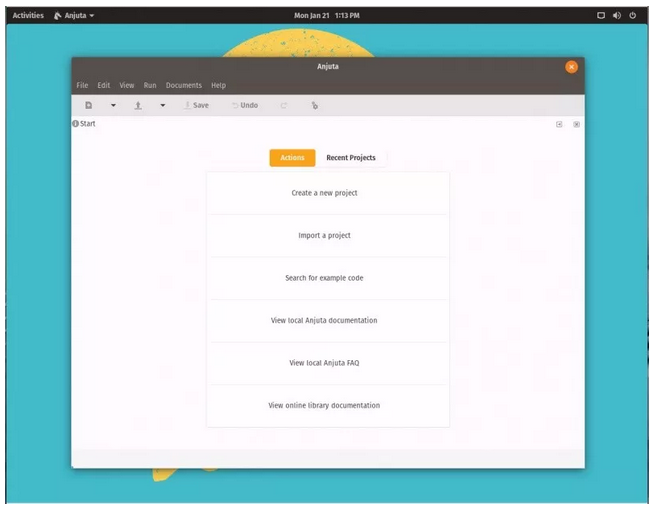
Task: Open the View menu
Action: [127, 85]
